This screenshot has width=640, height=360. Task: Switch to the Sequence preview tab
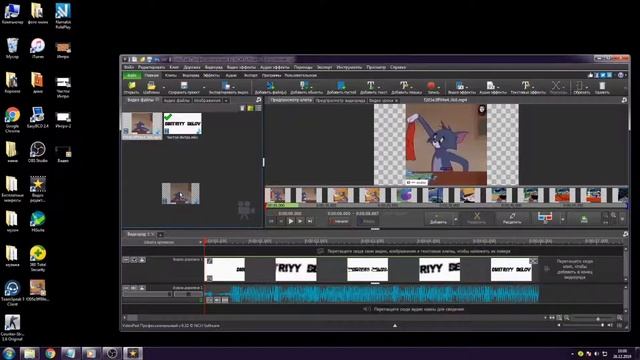340,100
